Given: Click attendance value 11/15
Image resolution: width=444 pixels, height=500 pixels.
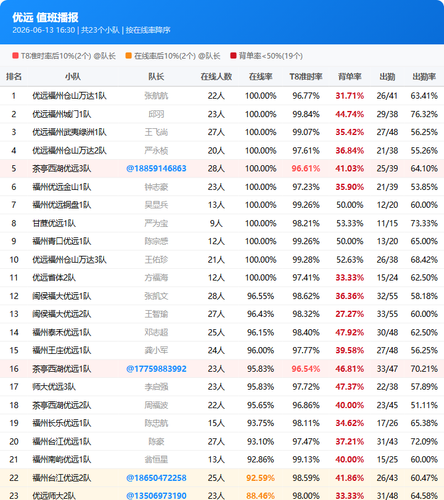Looking at the screenshot, I should pyautogui.click(x=387, y=223).
